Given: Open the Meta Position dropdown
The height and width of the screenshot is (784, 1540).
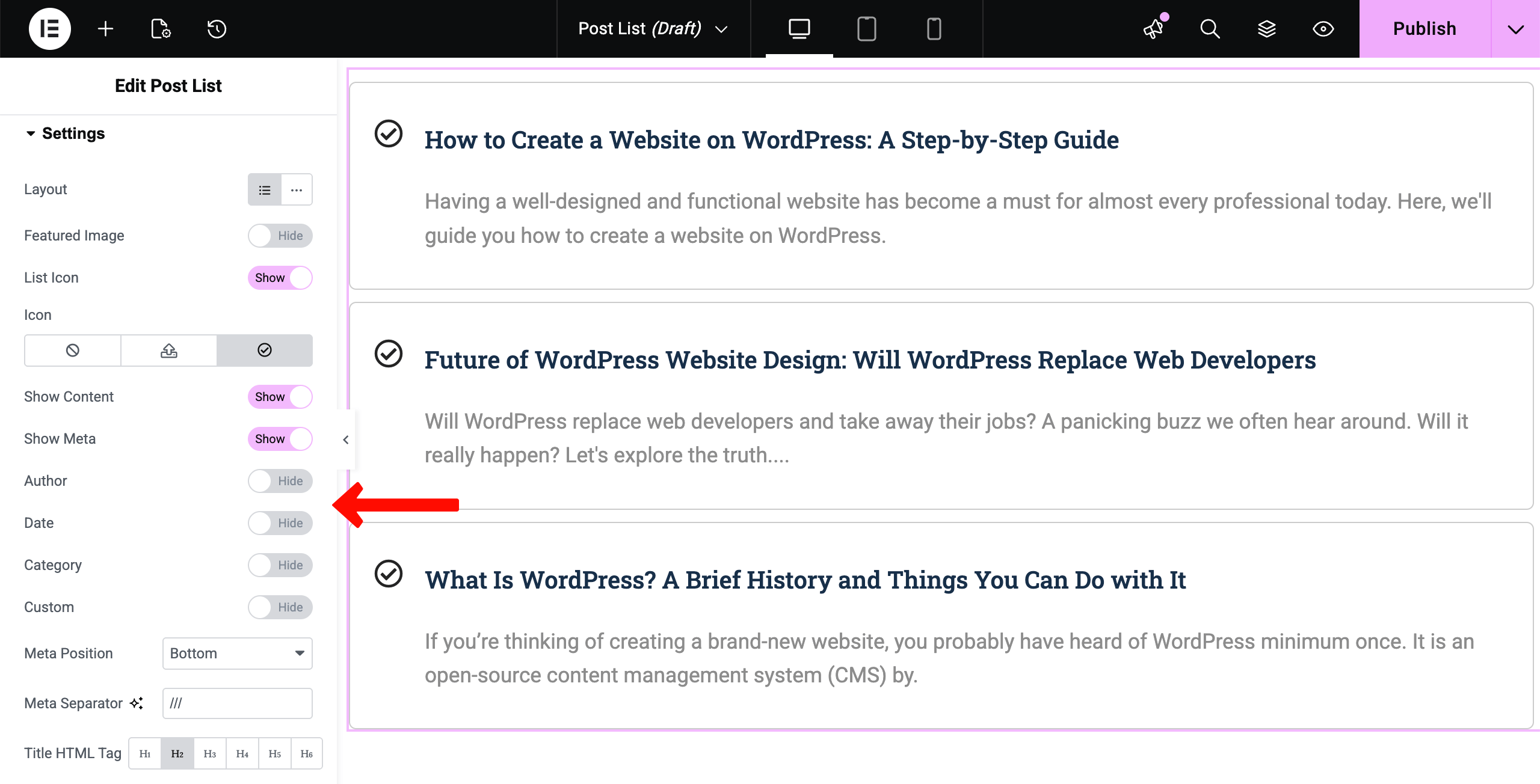Looking at the screenshot, I should tap(236, 654).
